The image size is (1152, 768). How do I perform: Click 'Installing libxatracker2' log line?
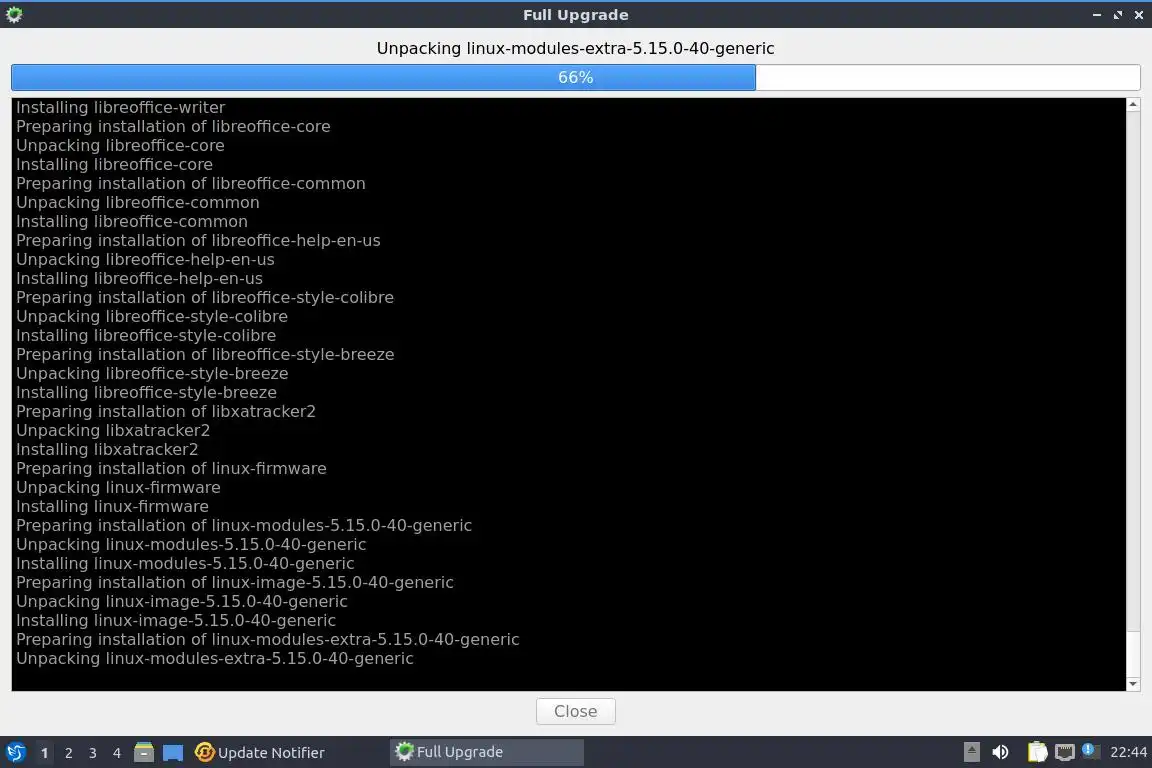107,450
